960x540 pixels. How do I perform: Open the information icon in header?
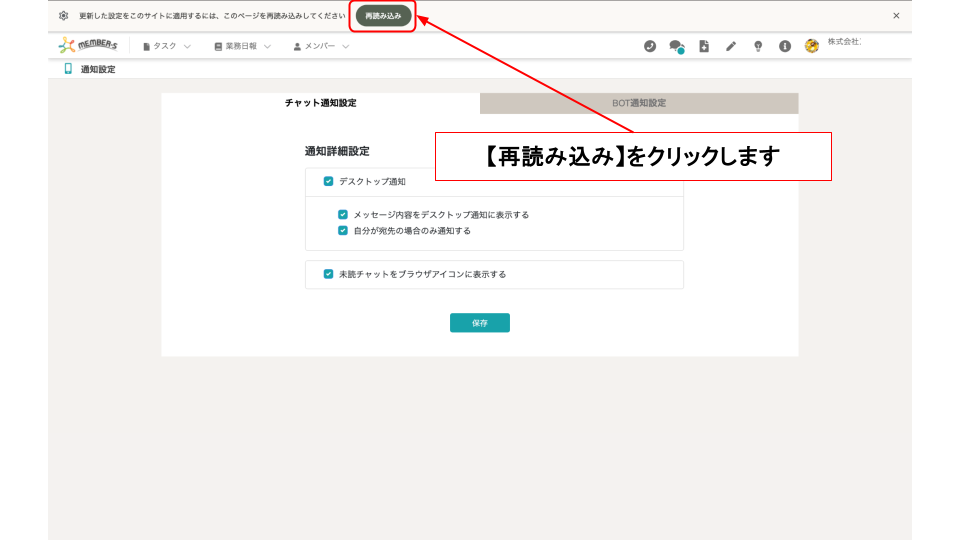(785, 46)
